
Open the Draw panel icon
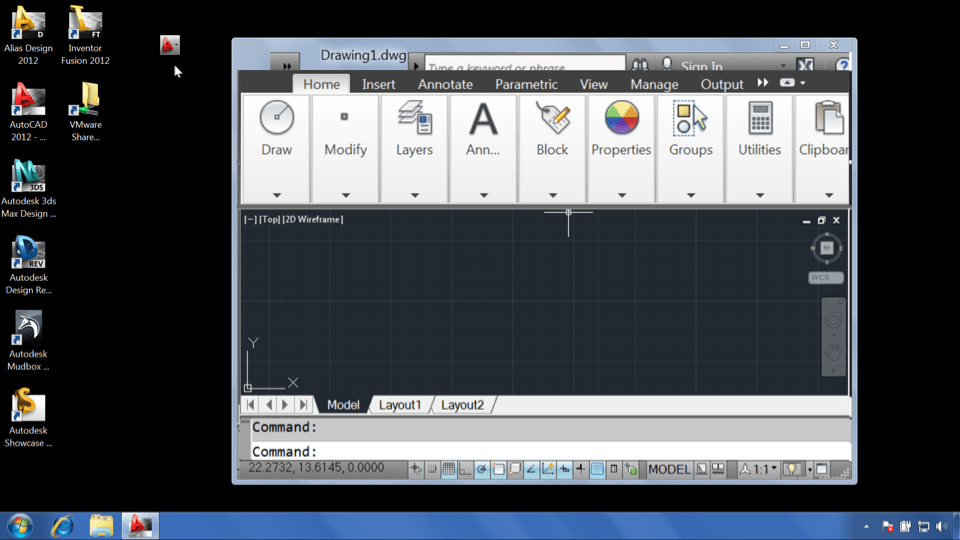click(x=277, y=118)
